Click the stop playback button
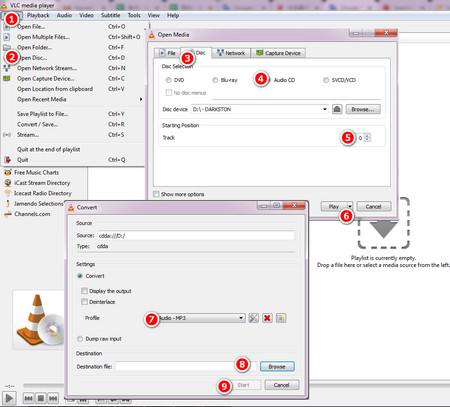Screen dimensions: 450x407 coord(41,398)
